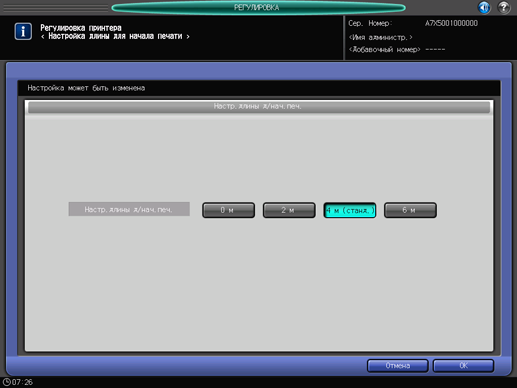The height and width of the screenshot is (388, 517).
Task: Click the Имя администр. field label
Action: click(x=380, y=37)
